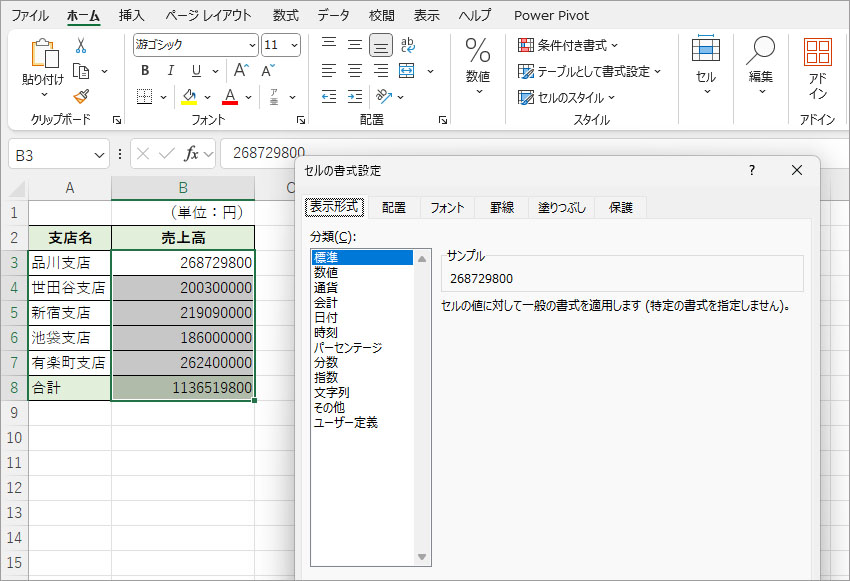Click Merge and Center icon
The height and width of the screenshot is (581, 850).
click(407, 70)
